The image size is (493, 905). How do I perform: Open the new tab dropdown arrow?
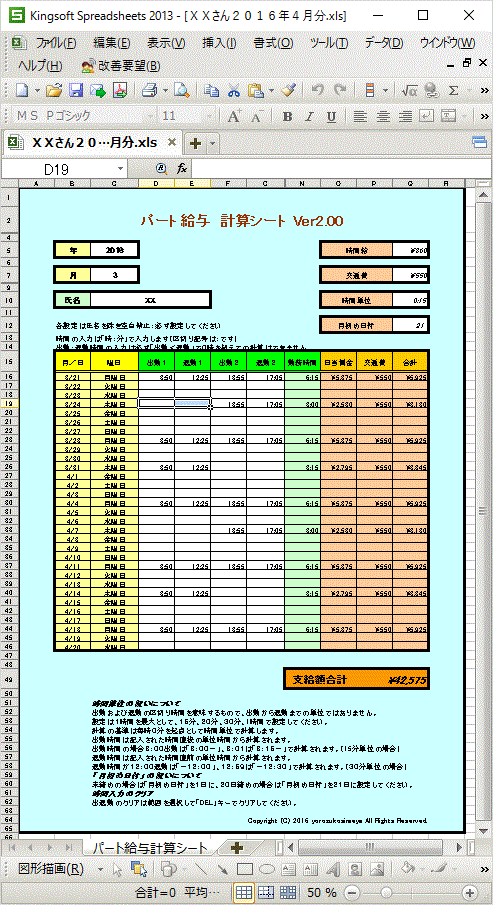tap(212, 143)
